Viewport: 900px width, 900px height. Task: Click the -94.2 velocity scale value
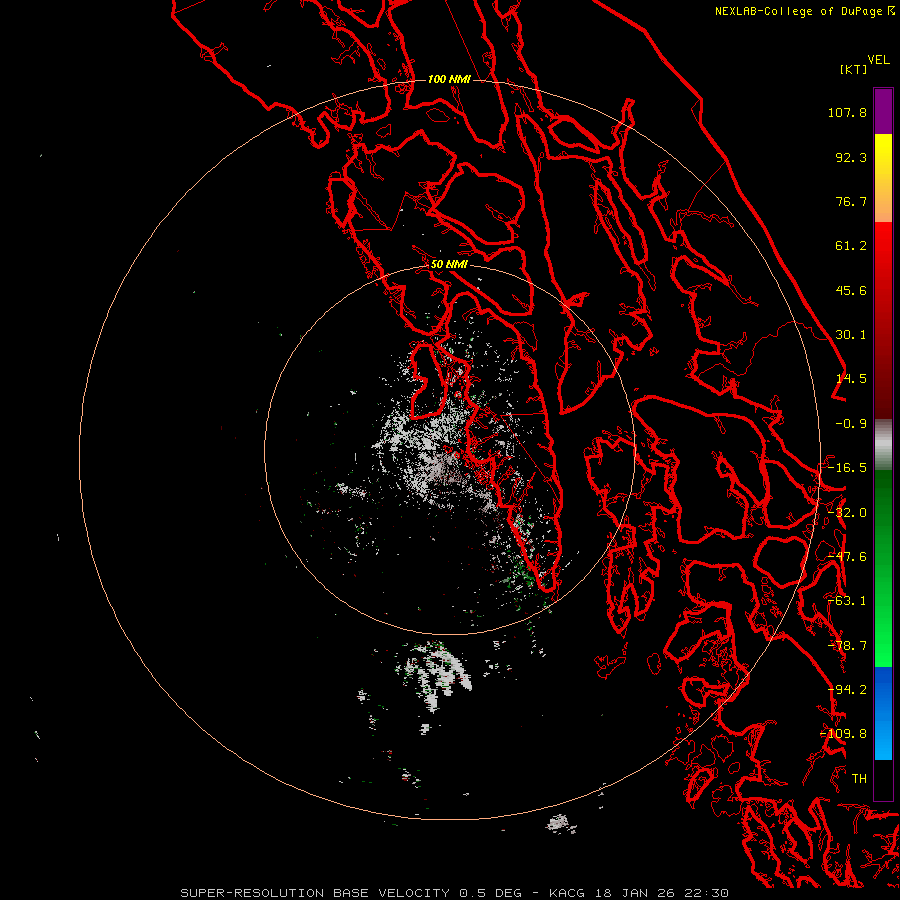[x=847, y=690]
